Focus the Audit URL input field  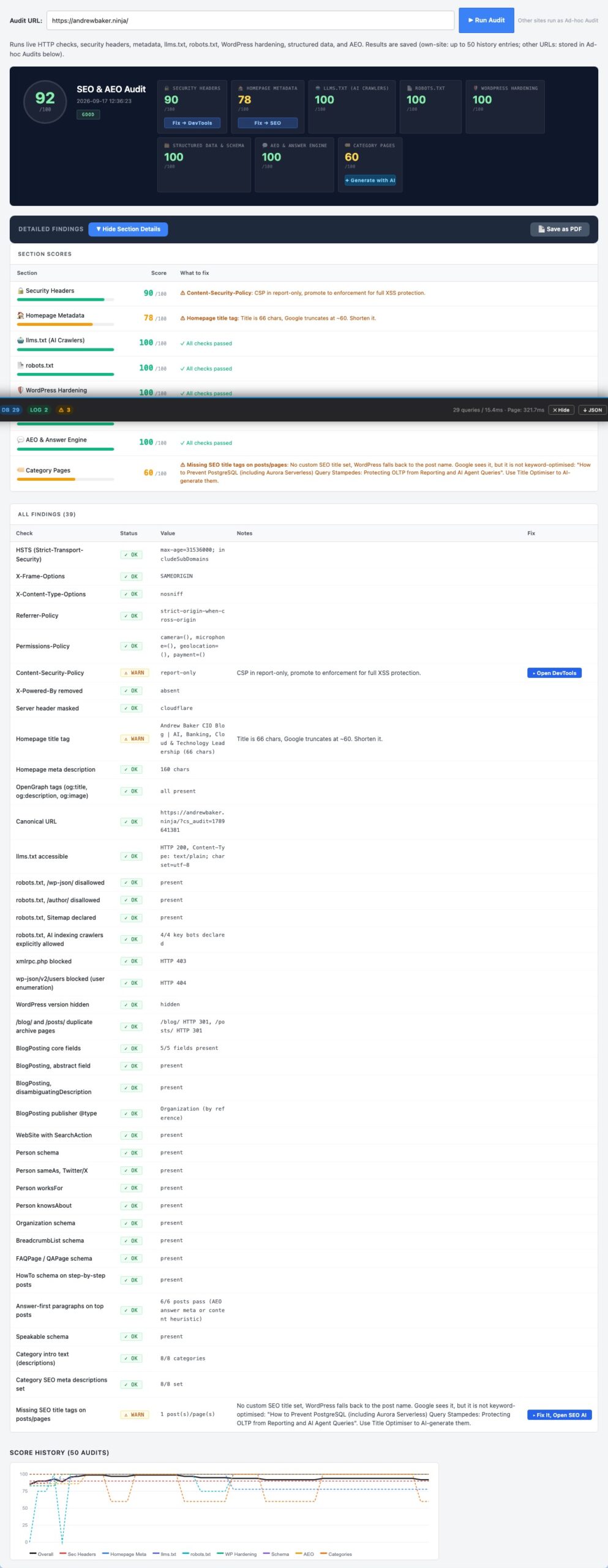click(x=250, y=20)
